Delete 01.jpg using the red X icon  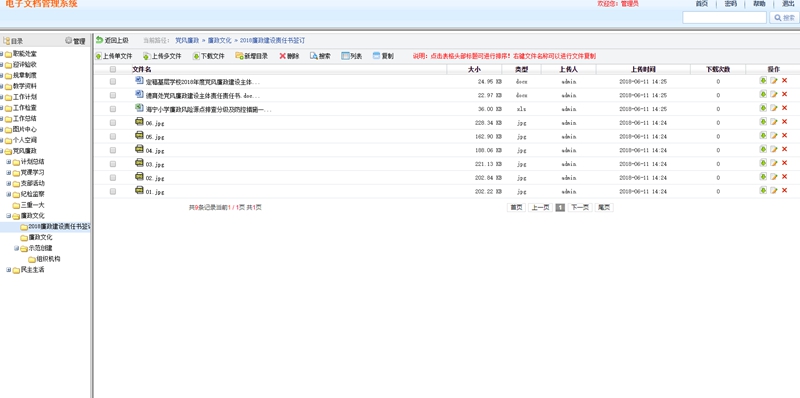pyautogui.click(x=785, y=191)
